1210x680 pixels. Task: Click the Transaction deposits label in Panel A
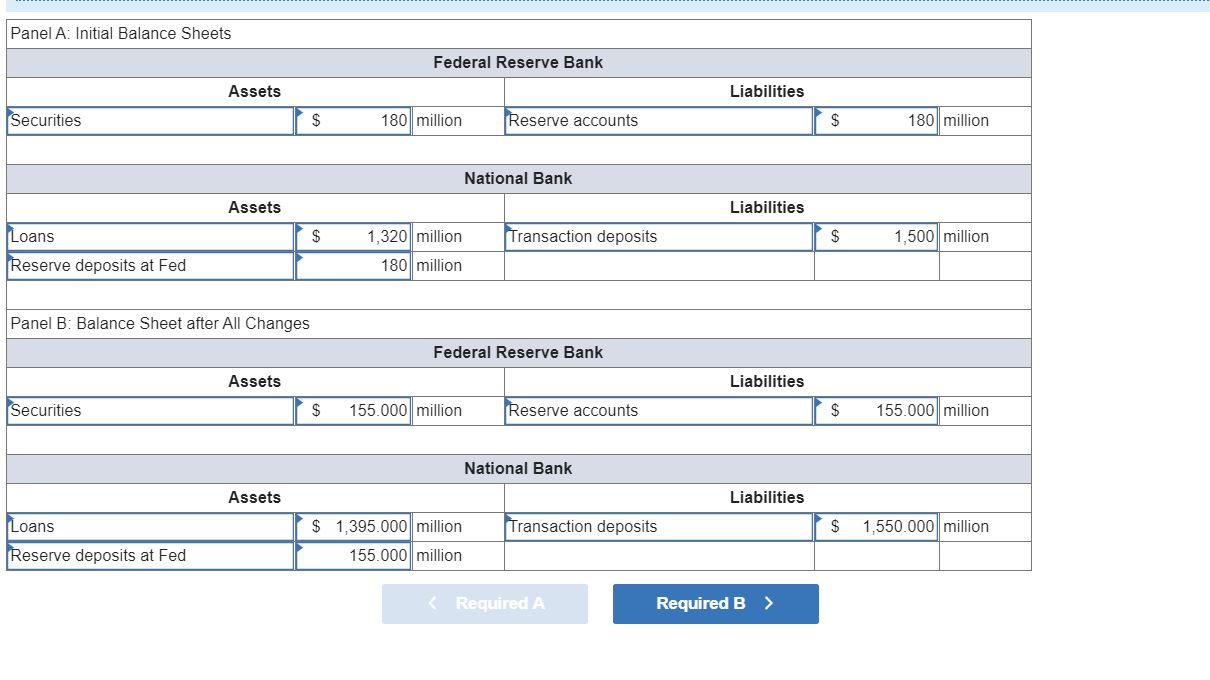(658, 236)
